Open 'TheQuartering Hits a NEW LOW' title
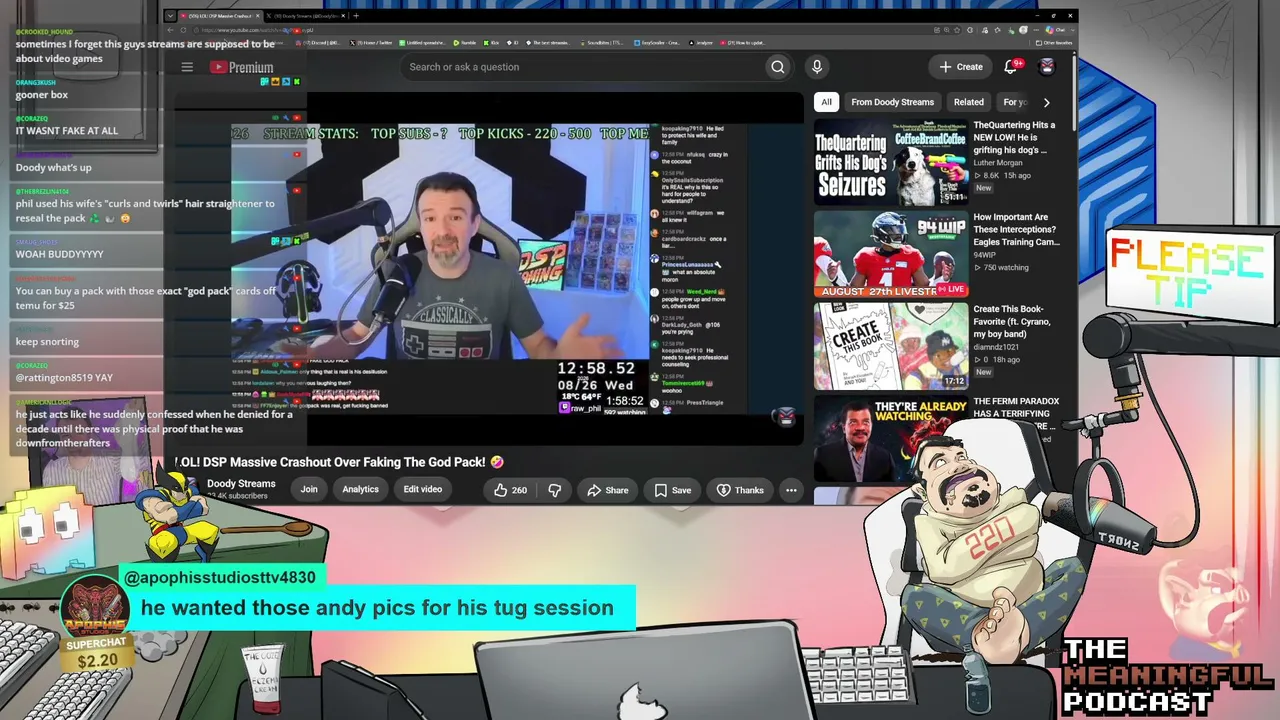Viewport: 1280px width, 720px height. pyautogui.click(x=1014, y=138)
